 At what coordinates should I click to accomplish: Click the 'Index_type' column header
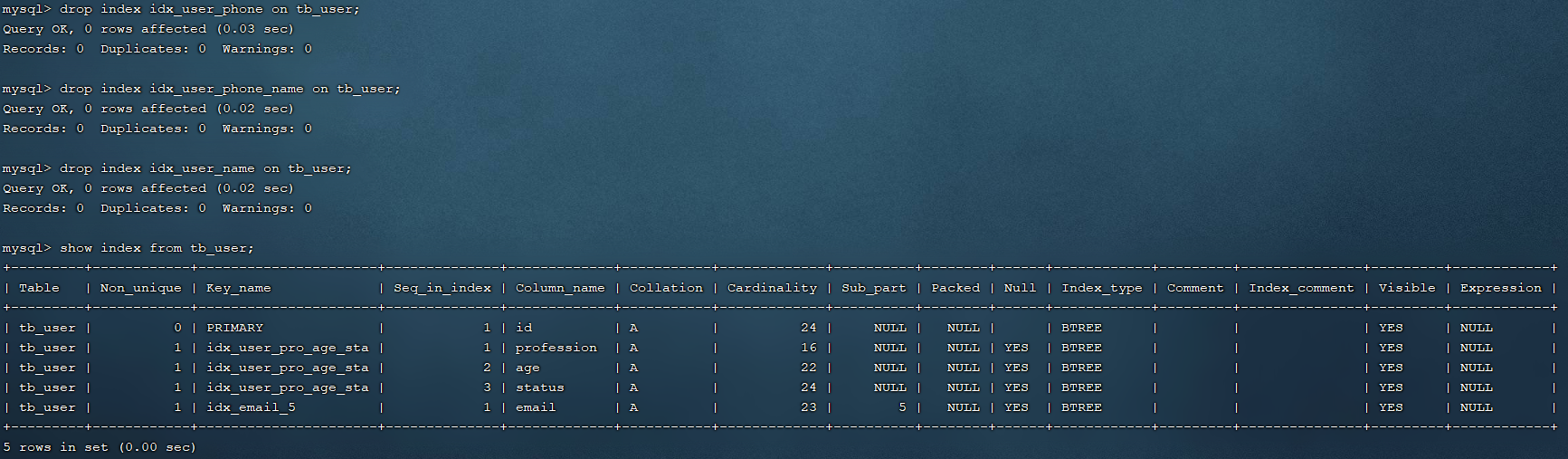tap(1101, 288)
